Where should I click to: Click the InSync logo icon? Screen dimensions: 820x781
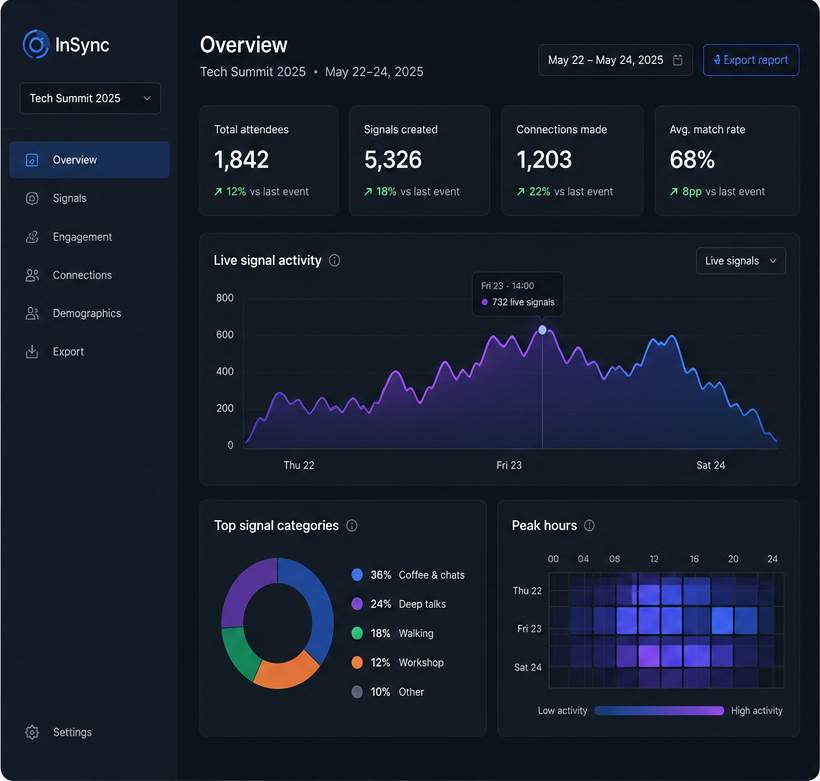point(36,44)
